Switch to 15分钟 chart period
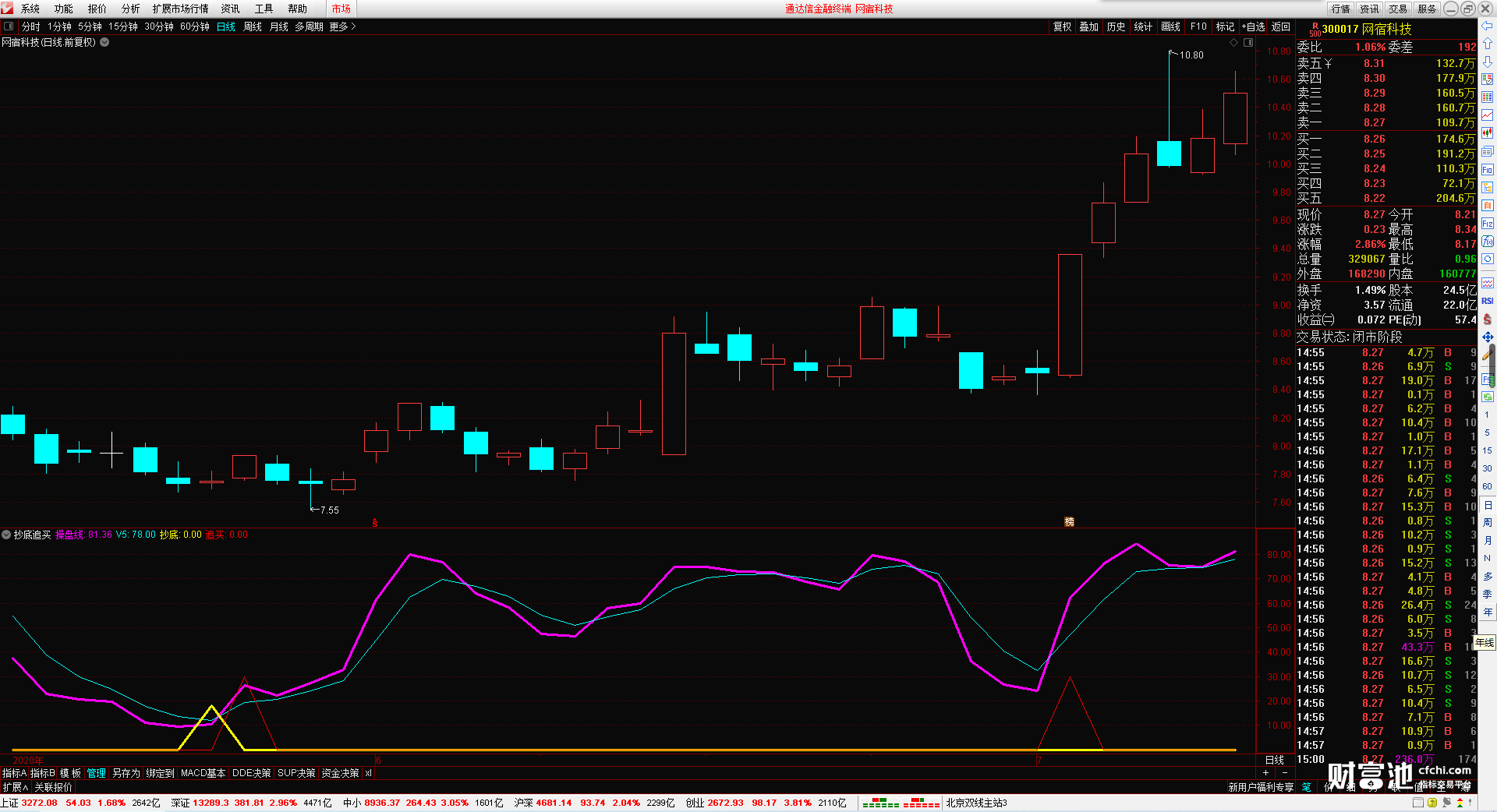This screenshot has height=812, width=1497. click(x=123, y=26)
